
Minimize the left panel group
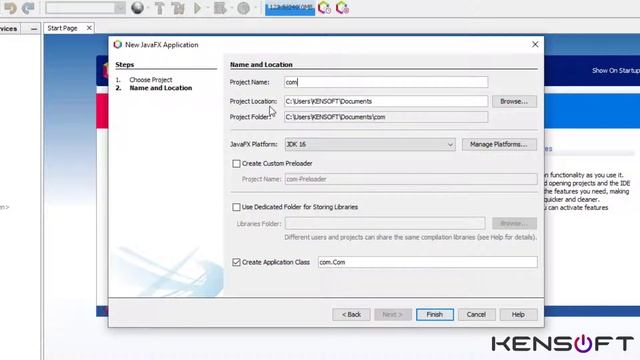(x=34, y=29)
